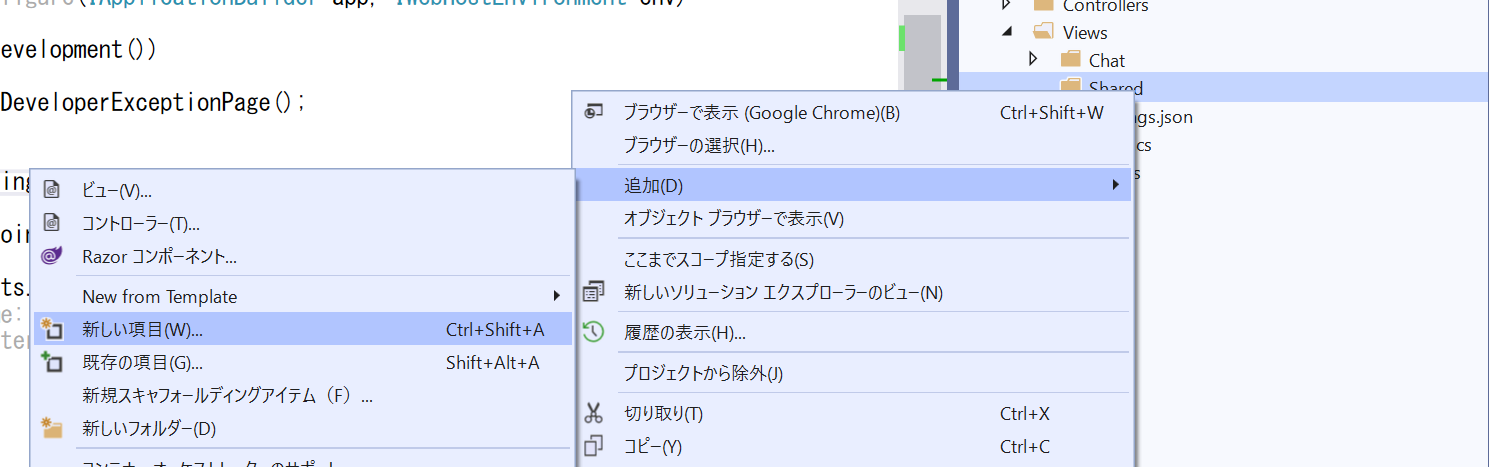Click the Controllers folder icon
1489x467 pixels.
[x=1043, y=6]
